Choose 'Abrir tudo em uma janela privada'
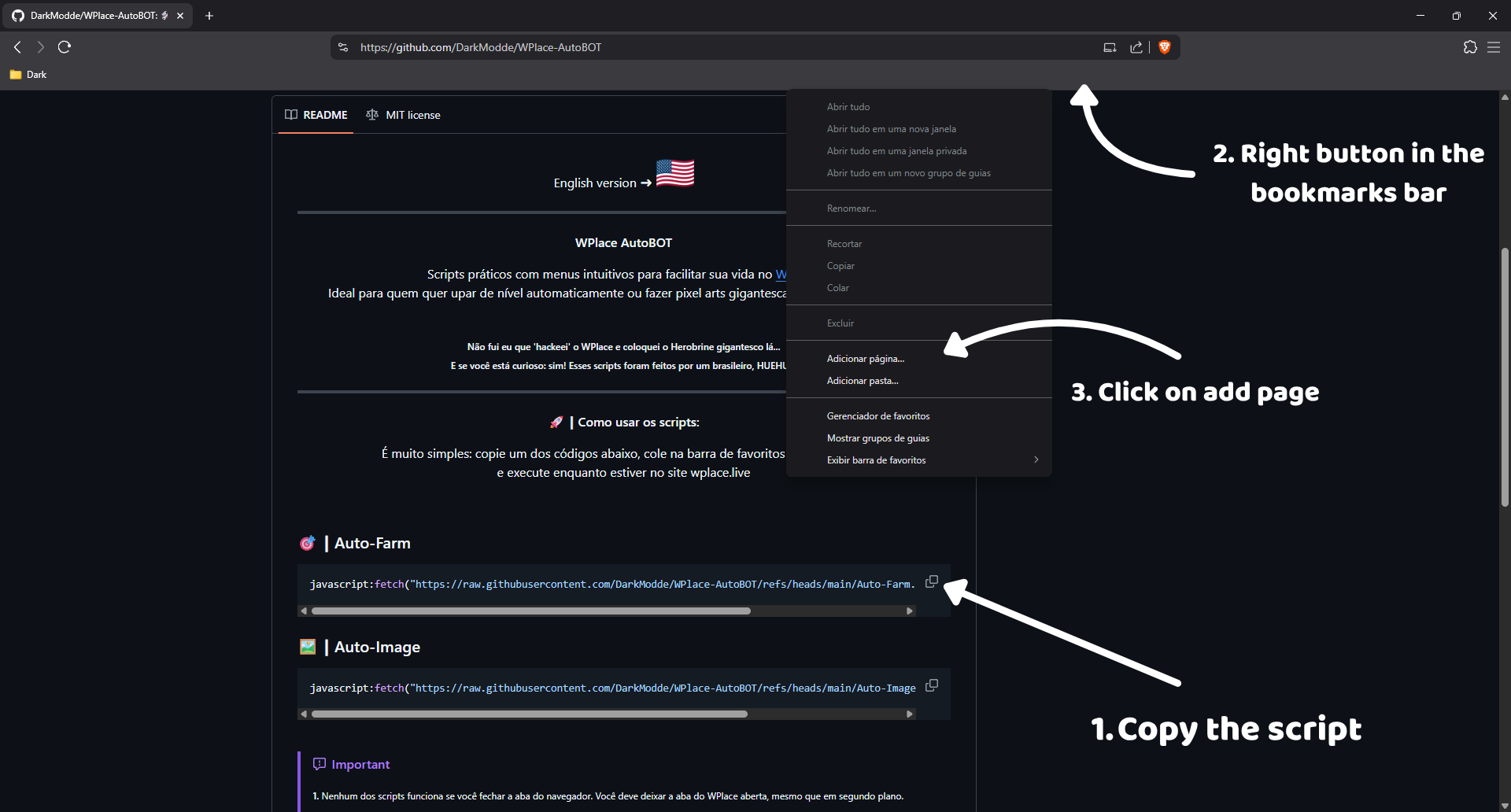This screenshot has height=812, width=1511. click(919, 151)
